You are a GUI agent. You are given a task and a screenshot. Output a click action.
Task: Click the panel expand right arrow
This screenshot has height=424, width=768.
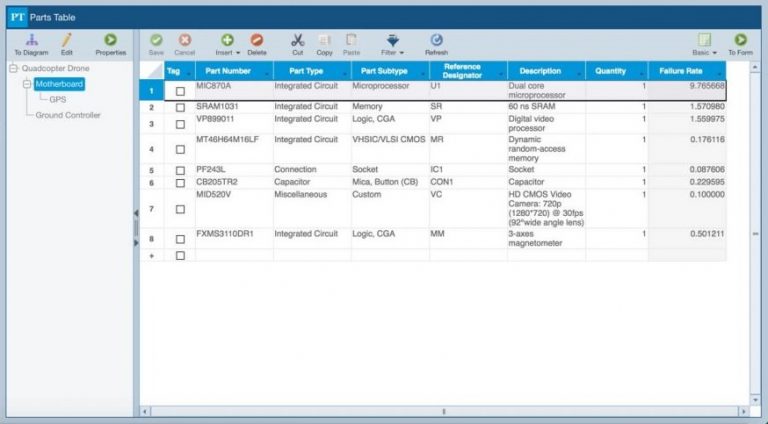[x=136, y=243]
